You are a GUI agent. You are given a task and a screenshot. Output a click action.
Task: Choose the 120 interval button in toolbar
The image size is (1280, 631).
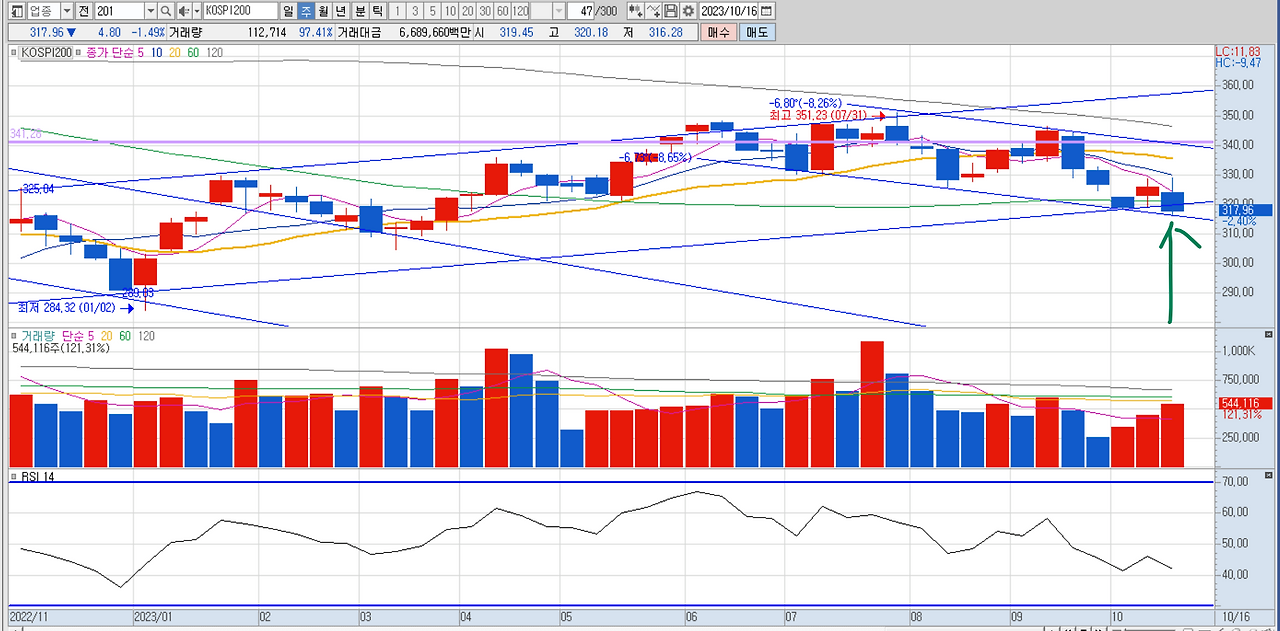click(520, 10)
